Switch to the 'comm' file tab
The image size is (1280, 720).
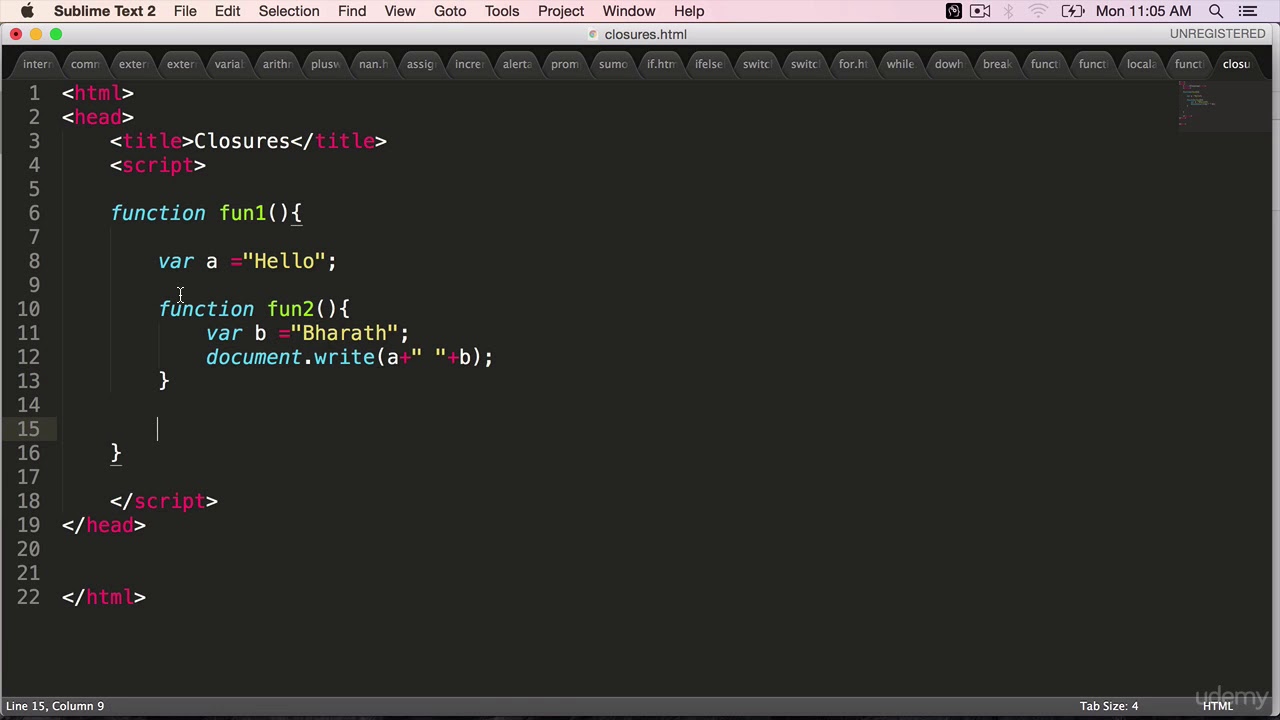[85, 64]
